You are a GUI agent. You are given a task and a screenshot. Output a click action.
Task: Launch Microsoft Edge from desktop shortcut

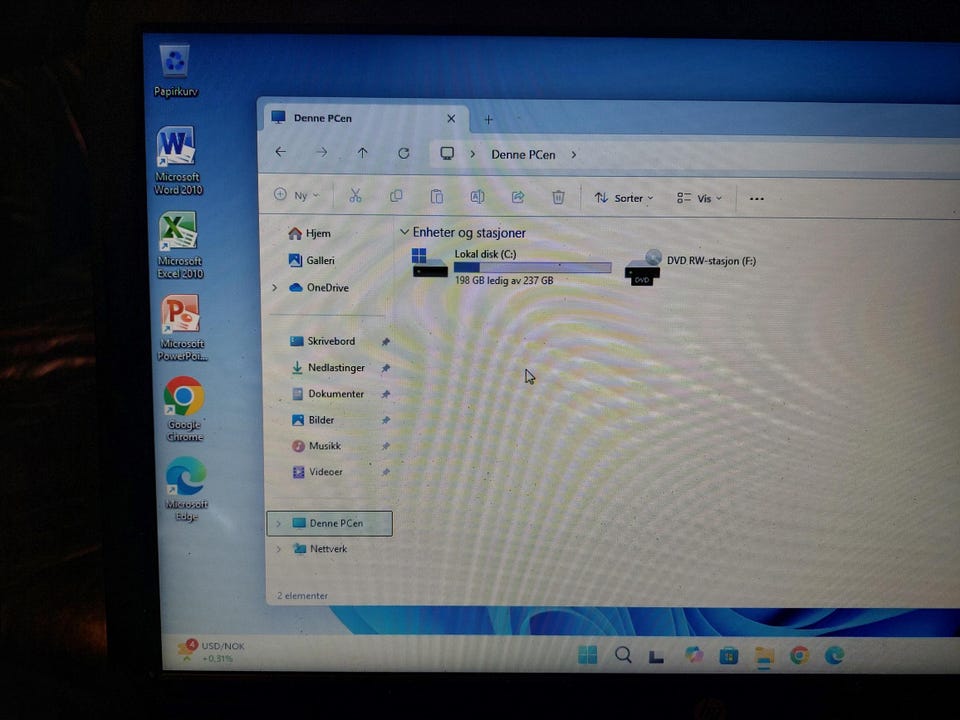[186, 489]
